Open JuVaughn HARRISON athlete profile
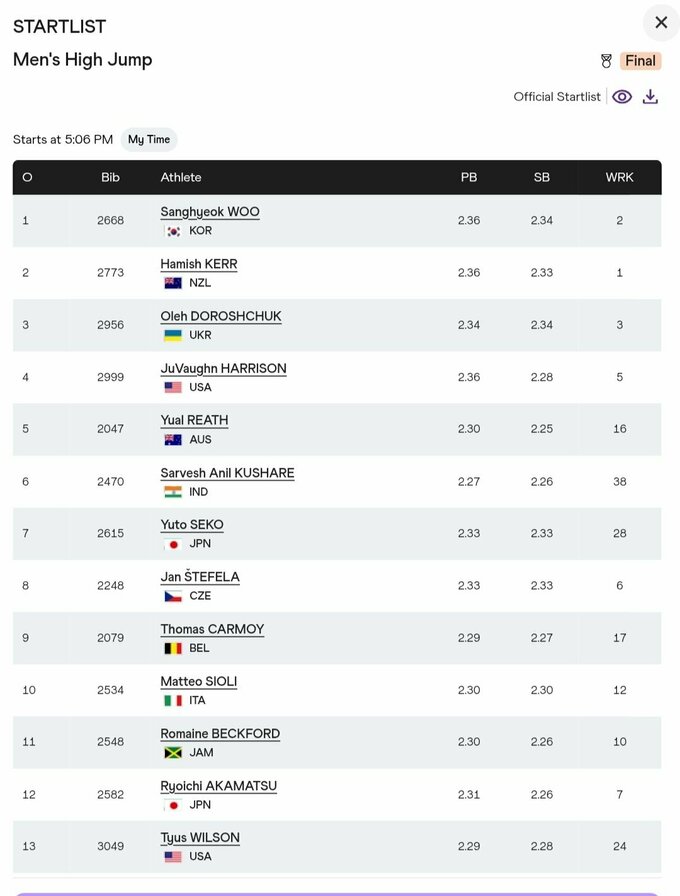This screenshot has height=896, width=680. 223,369
